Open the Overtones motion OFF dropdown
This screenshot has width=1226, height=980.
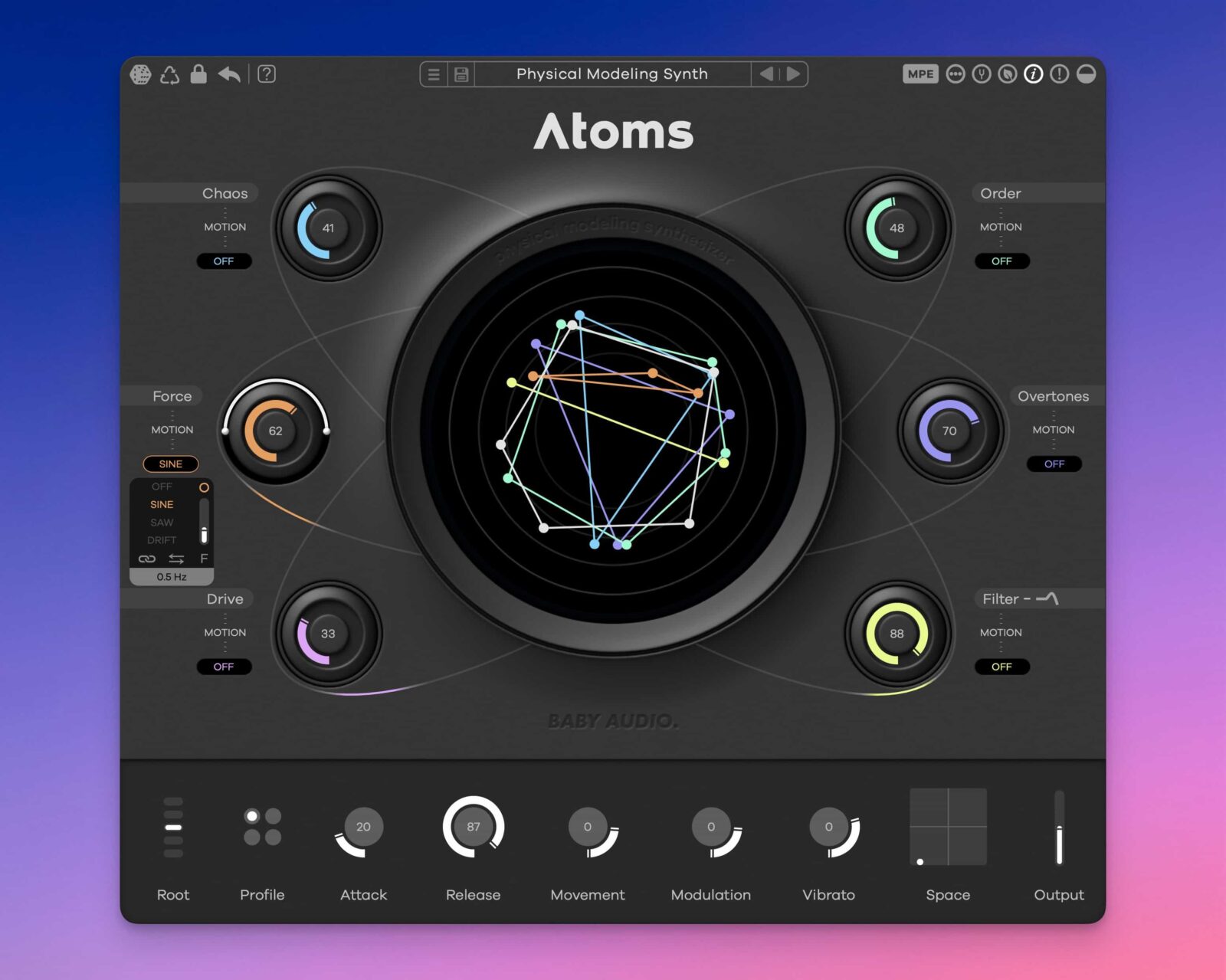1054,464
